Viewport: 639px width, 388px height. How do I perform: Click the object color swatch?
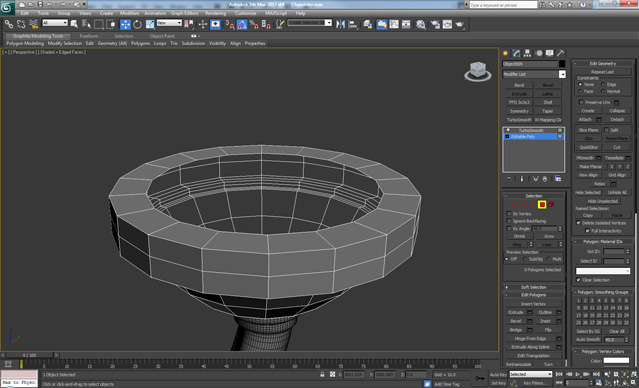[x=562, y=64]
